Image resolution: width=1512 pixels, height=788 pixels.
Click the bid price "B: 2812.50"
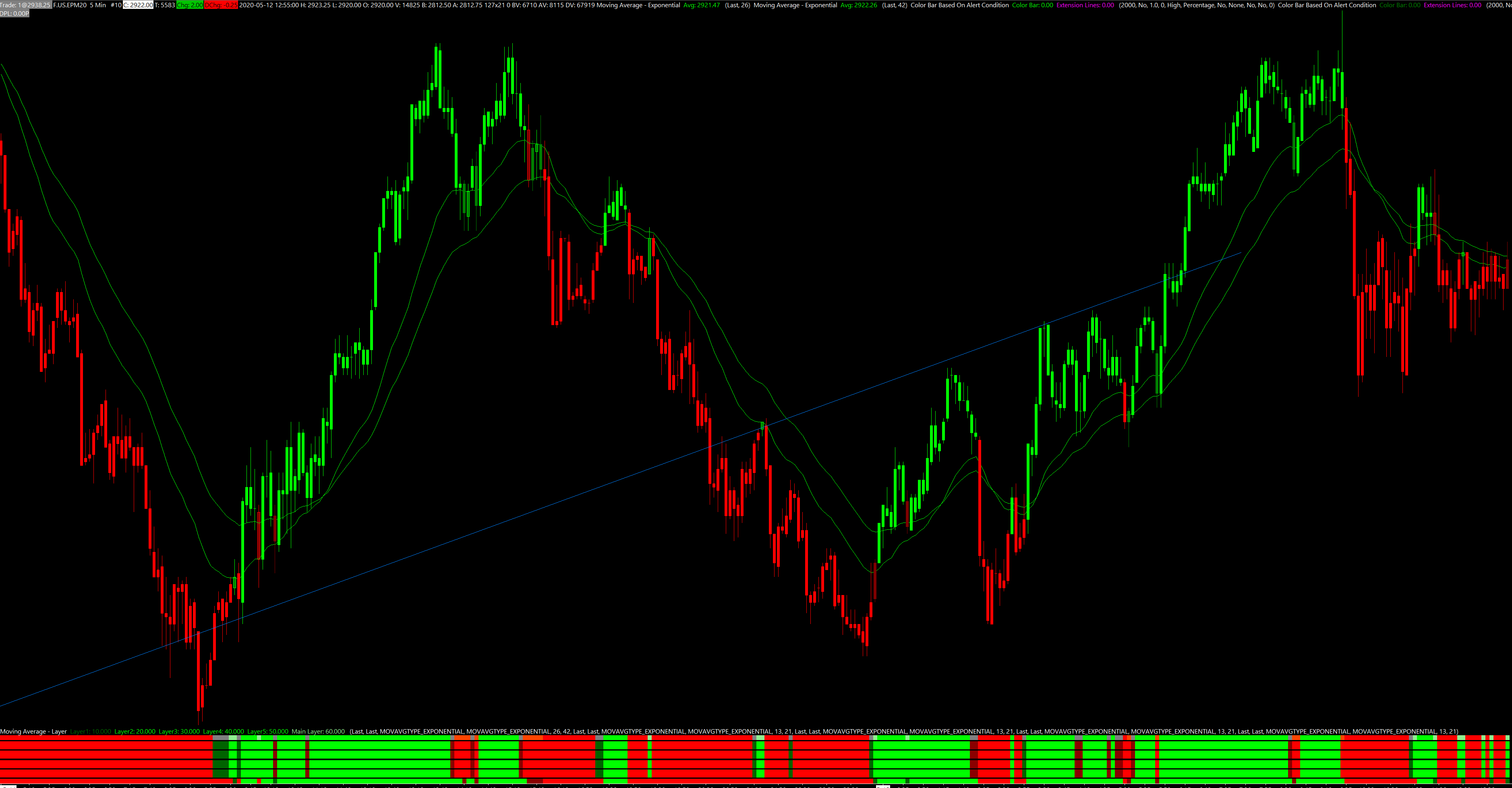coord(436,5)
